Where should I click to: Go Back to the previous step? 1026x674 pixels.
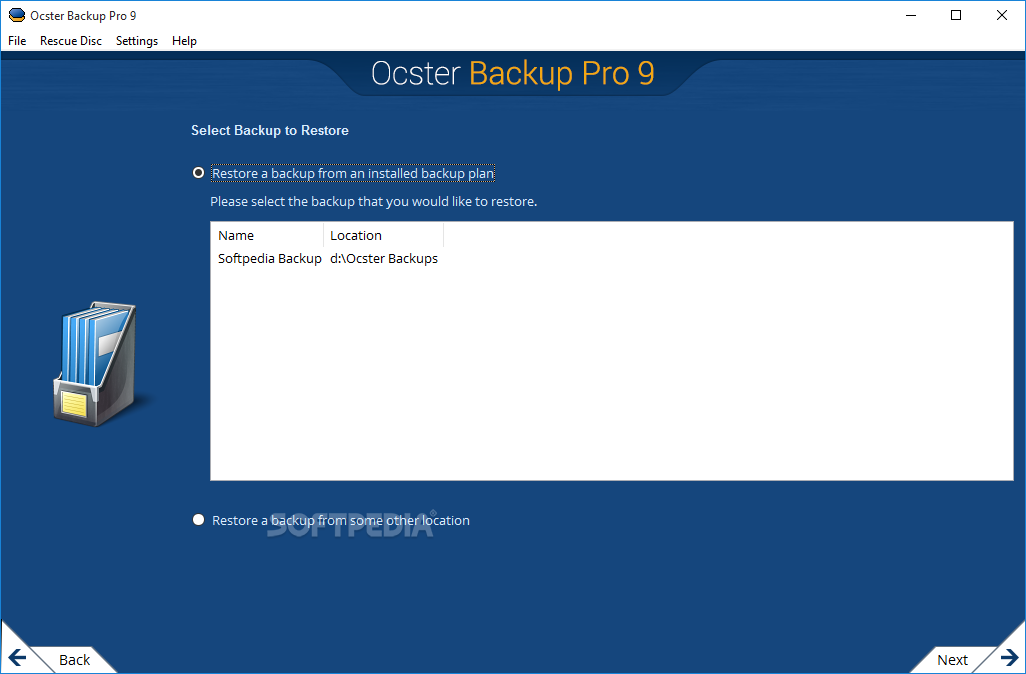click(74, 660)
